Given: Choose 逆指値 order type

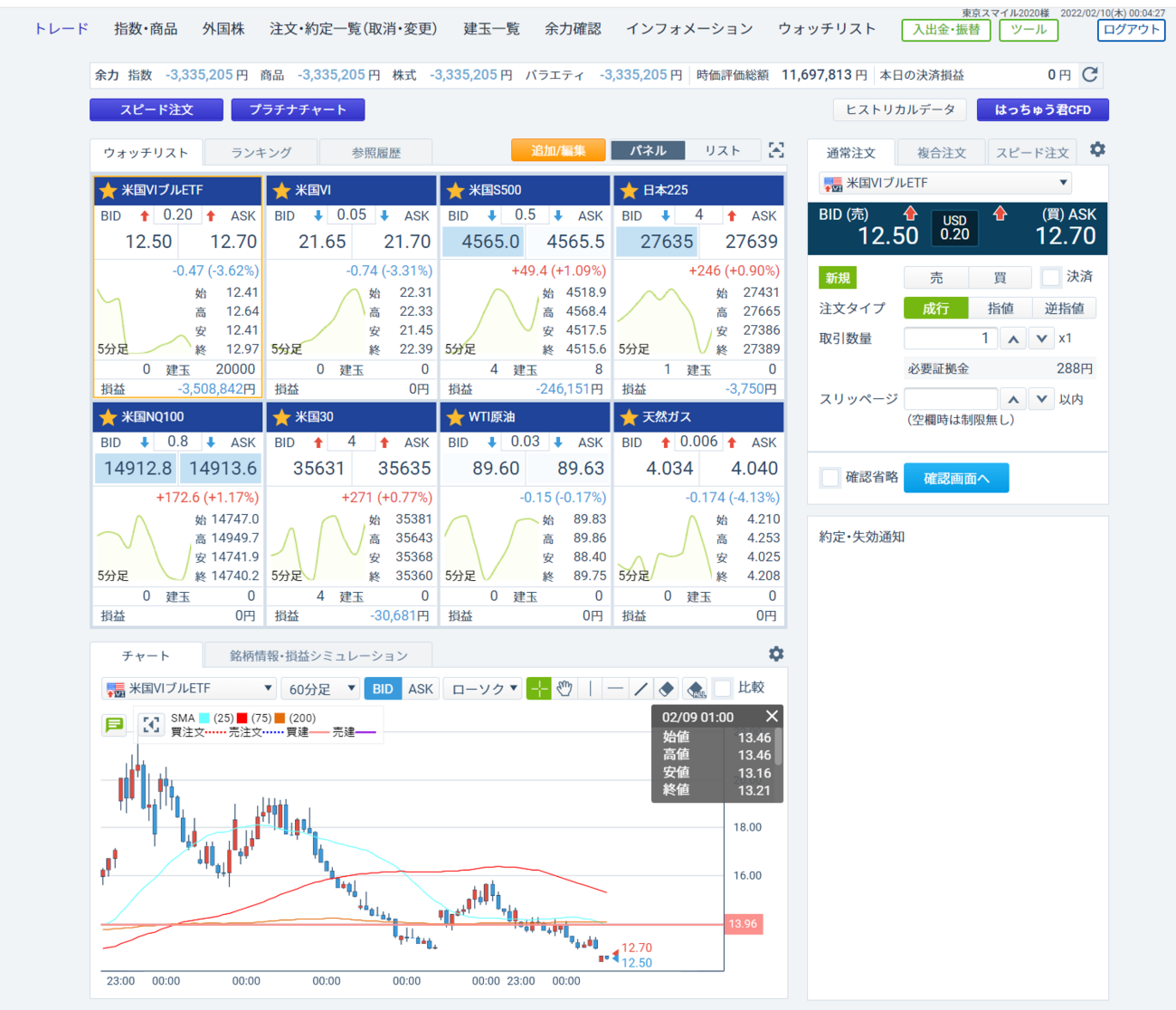Looking at the screenshot, I should [x=1065, y=309].
